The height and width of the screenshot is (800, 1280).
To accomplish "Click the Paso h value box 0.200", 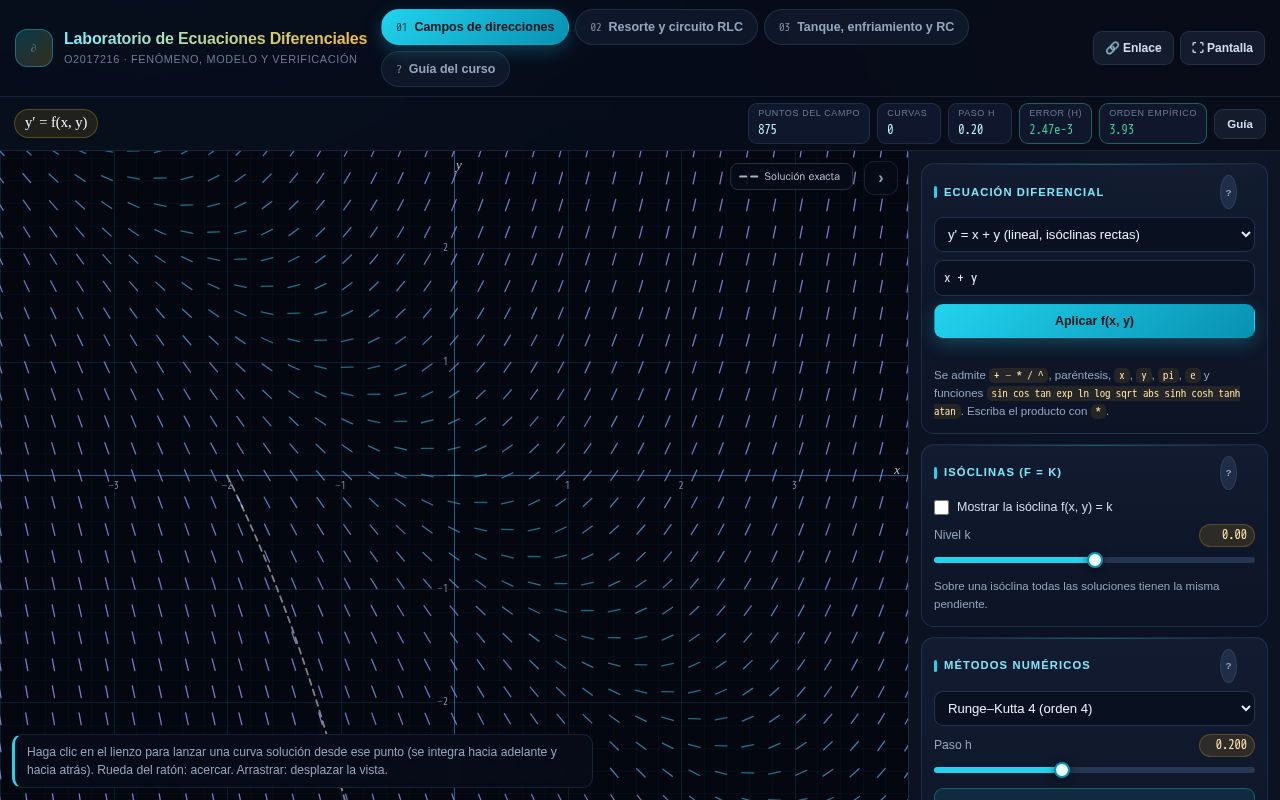I will [1227, 745].
